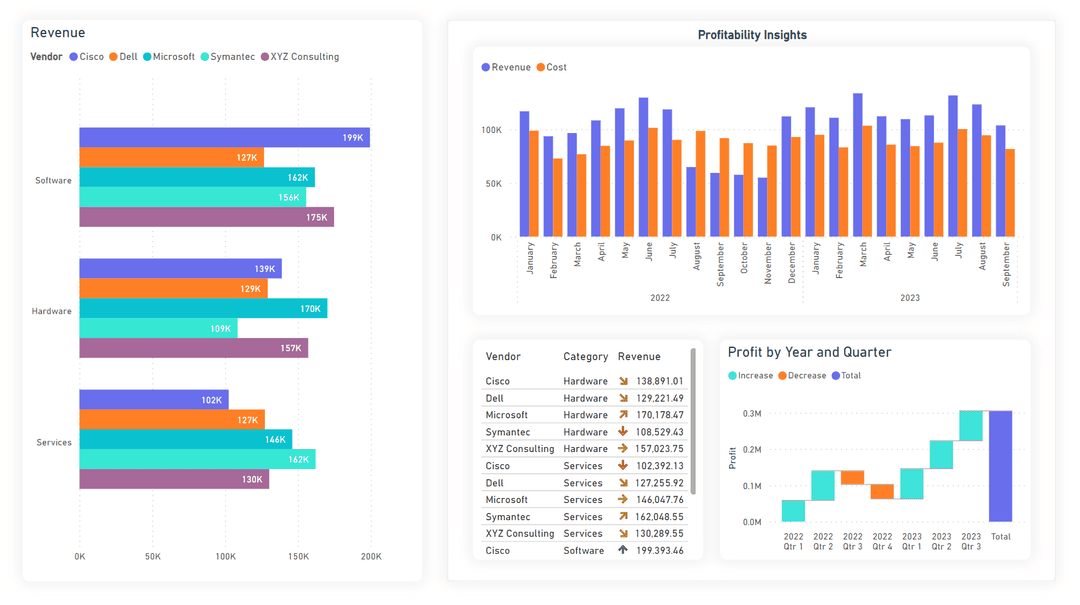Sort table by Category column header
Screen dimensions: 1080x605
point(585,357)
